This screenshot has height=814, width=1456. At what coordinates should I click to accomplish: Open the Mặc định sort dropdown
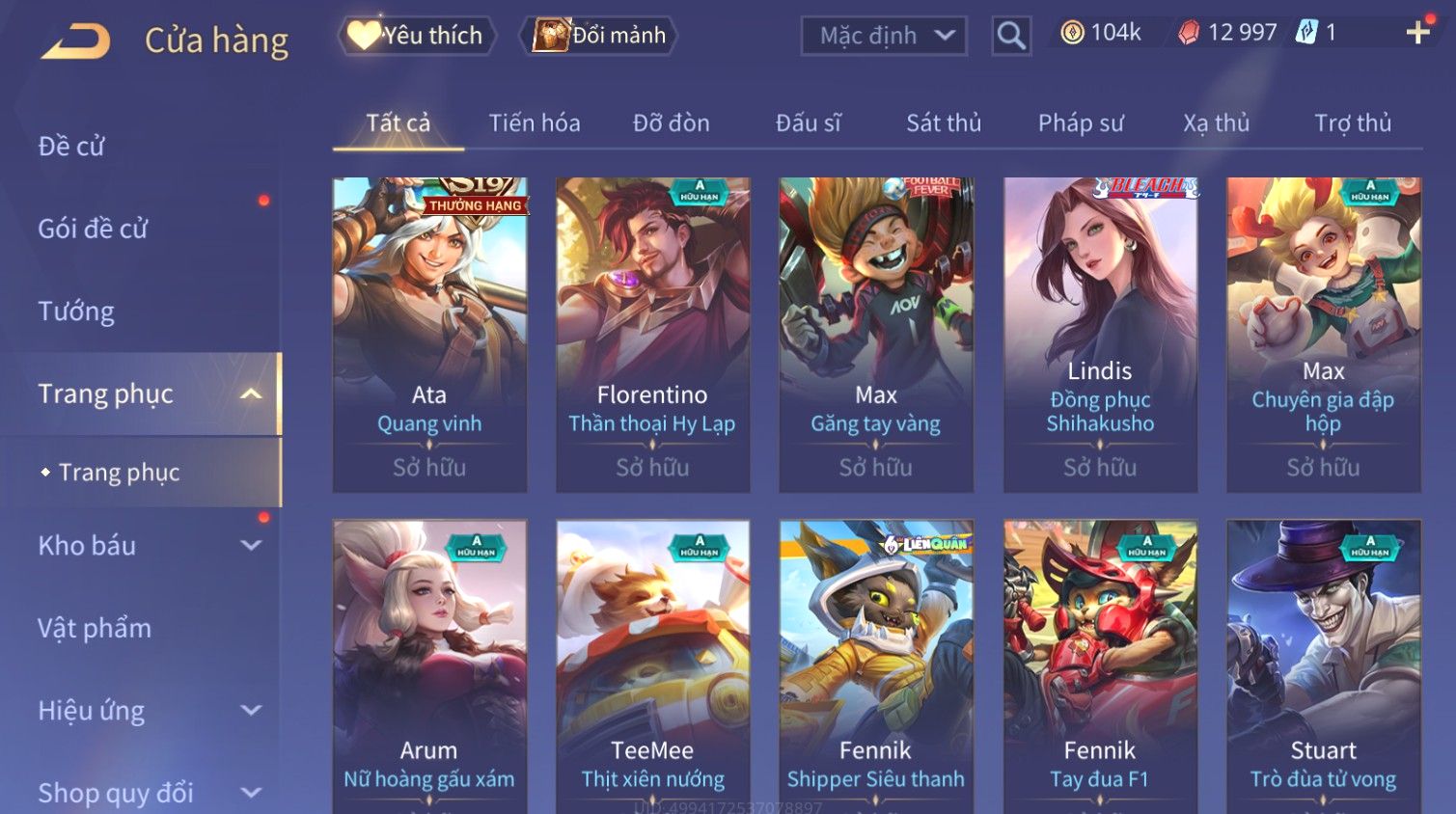pos(884,36)
